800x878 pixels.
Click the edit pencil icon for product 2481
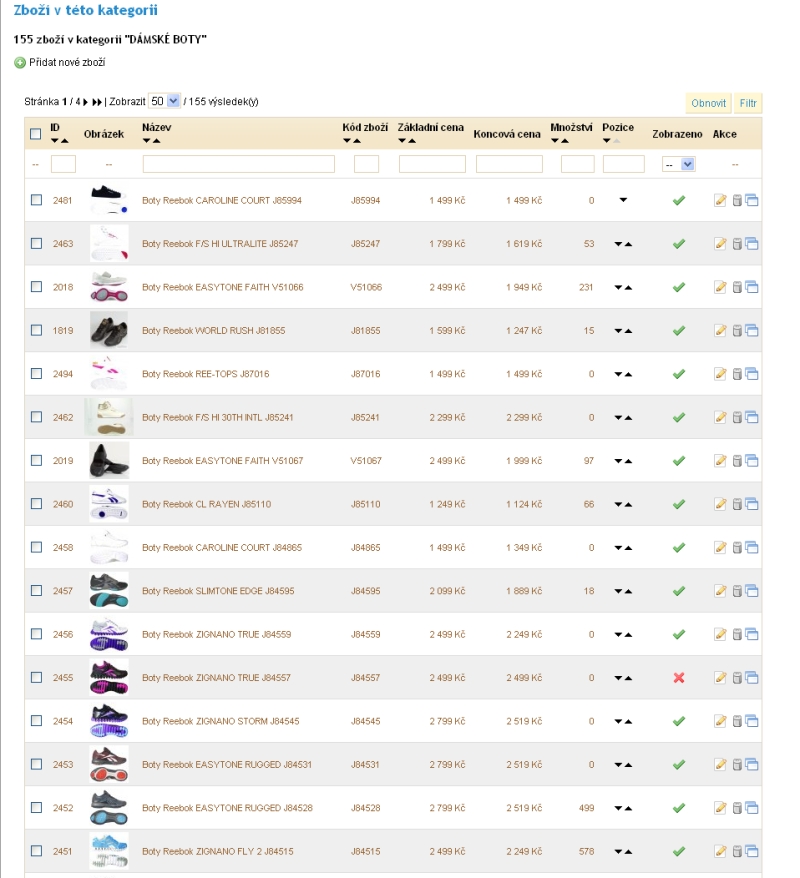tap(720, 200)
